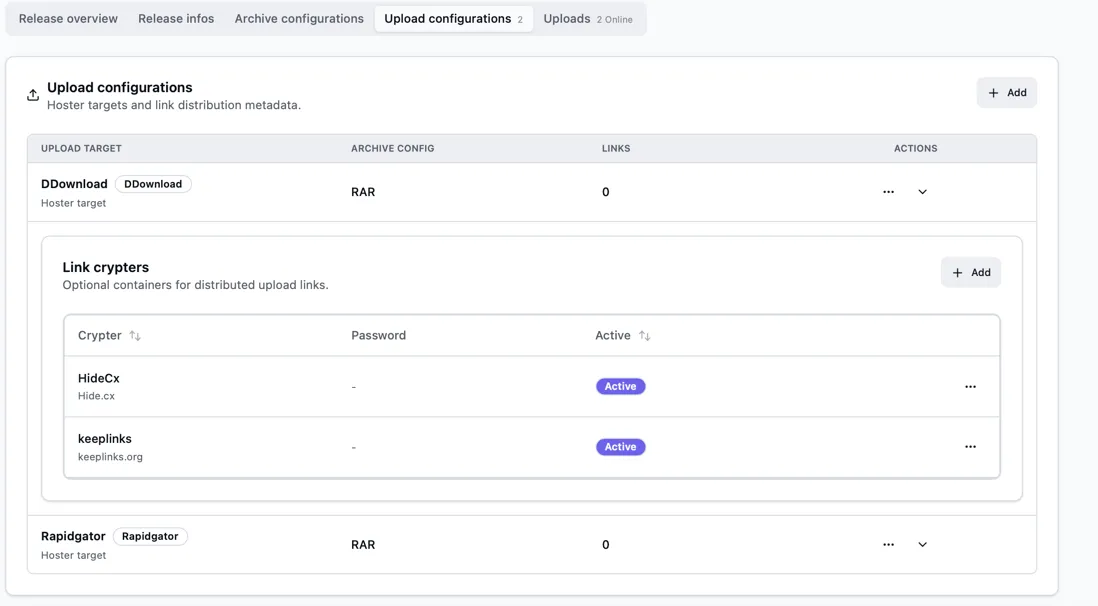Collapse the DDownload row chevron
Viewport: 1098px width, 606px height.
[x=922, y=192]
